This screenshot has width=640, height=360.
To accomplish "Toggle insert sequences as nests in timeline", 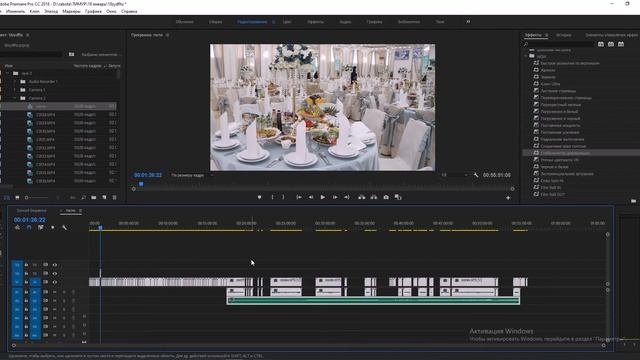I will 17,227.
